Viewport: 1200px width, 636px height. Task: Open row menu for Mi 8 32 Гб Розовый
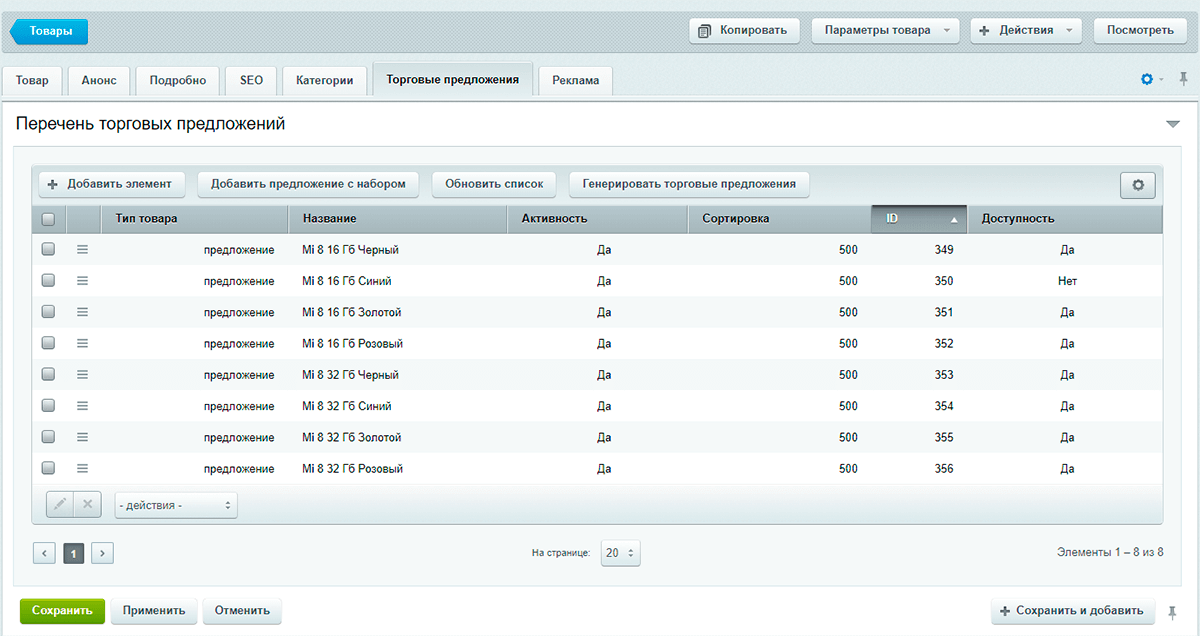tap(83, 468)
